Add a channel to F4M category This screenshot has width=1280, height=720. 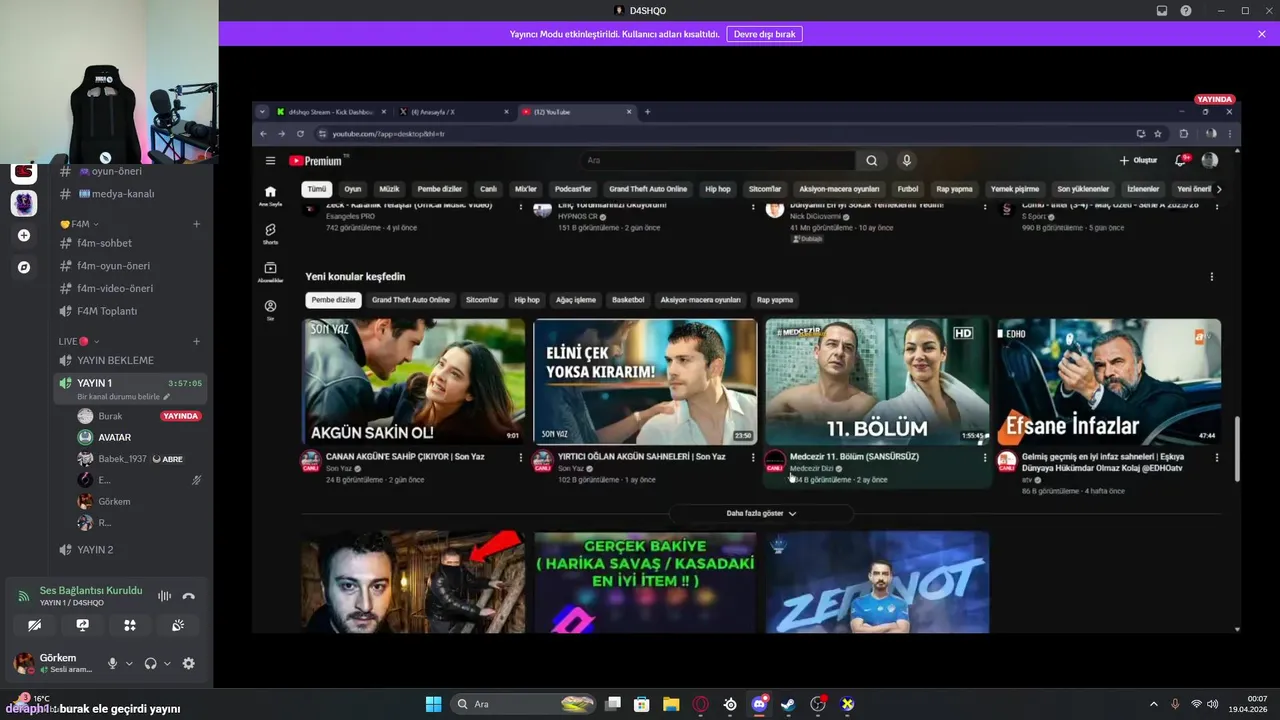pyautogui.click(x=196, y=224)
